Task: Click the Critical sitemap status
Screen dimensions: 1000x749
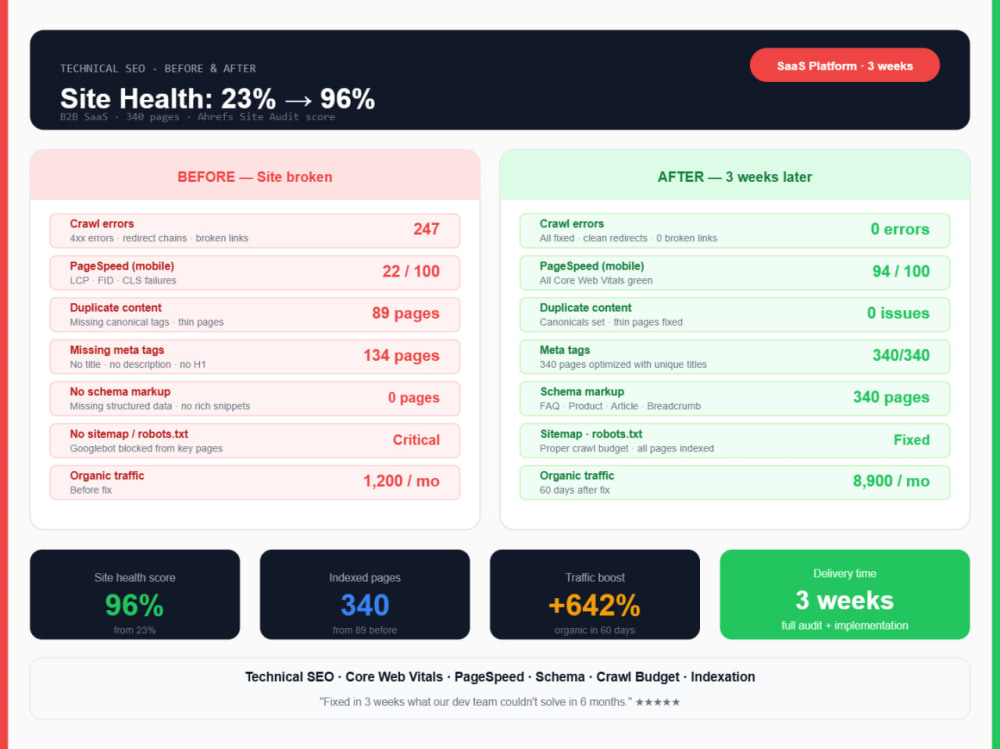Action: (416, 440)
